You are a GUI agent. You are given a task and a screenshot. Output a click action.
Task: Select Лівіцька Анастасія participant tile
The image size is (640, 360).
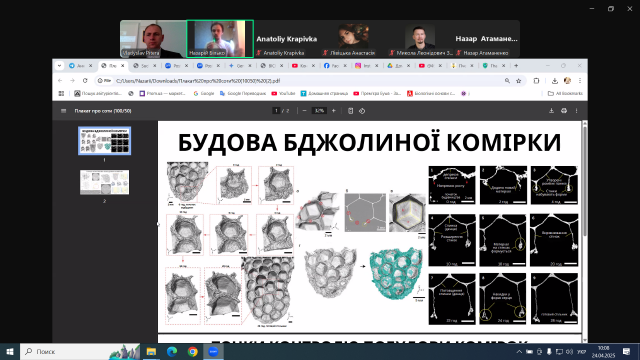[353, 39]
